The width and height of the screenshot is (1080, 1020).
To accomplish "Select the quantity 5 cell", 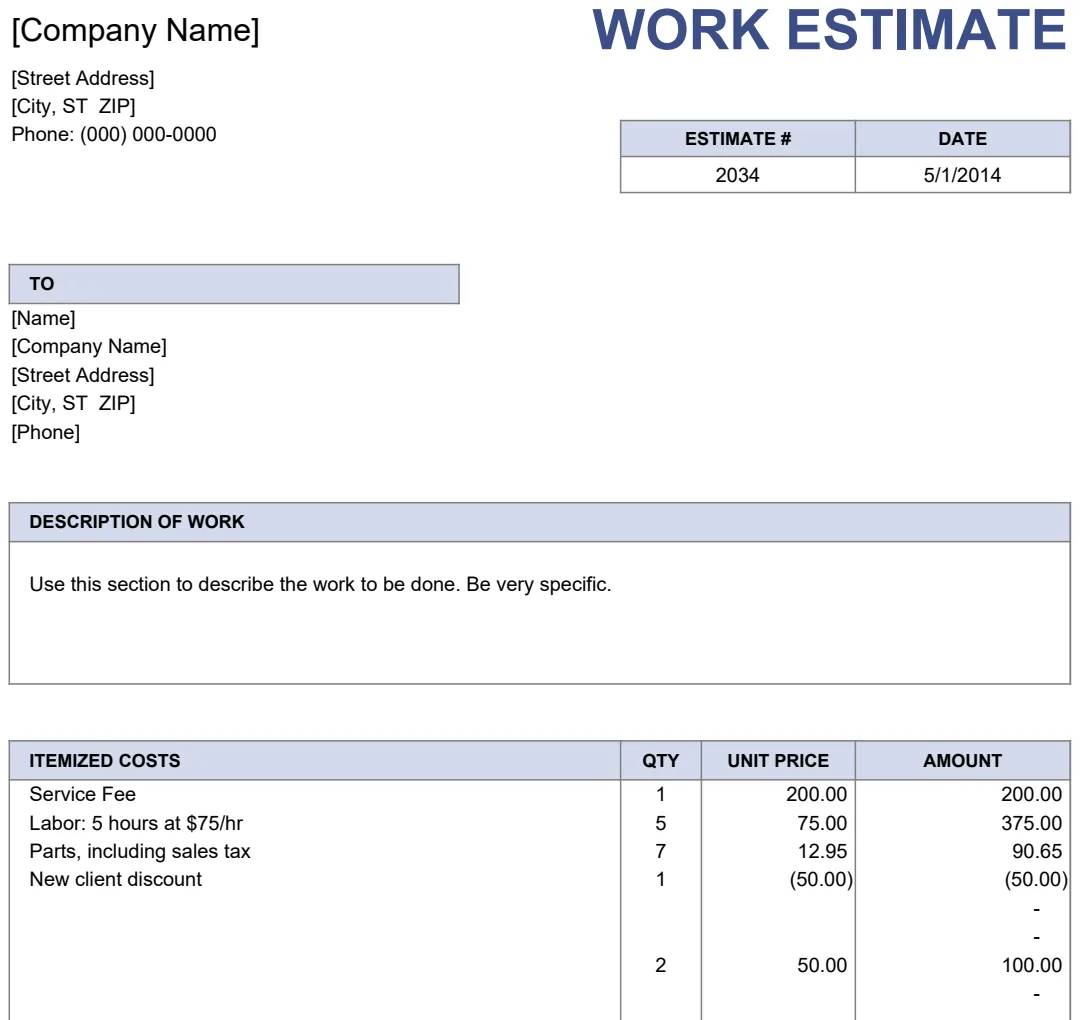I will pyautogui.click(x=661, y=823).
